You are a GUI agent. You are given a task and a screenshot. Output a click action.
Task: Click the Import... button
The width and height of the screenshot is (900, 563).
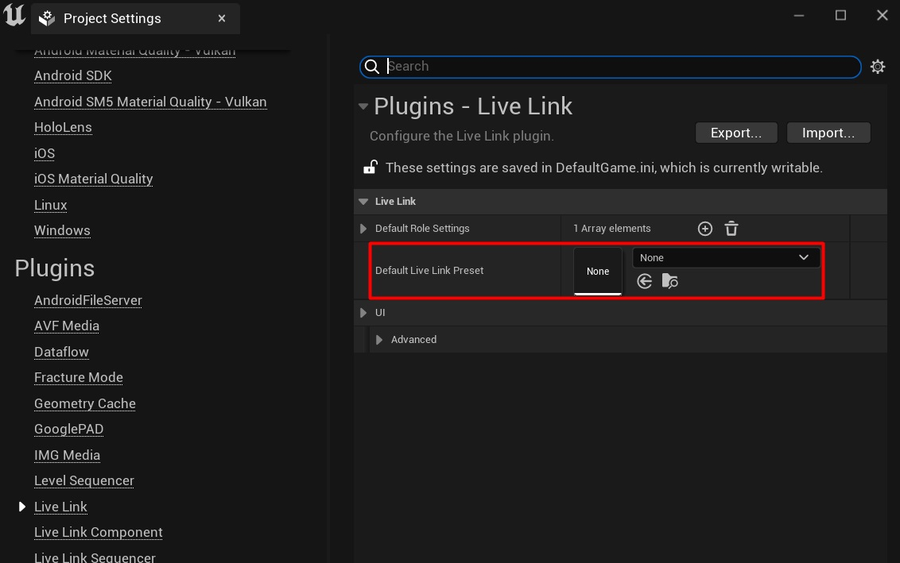(828, 133)
